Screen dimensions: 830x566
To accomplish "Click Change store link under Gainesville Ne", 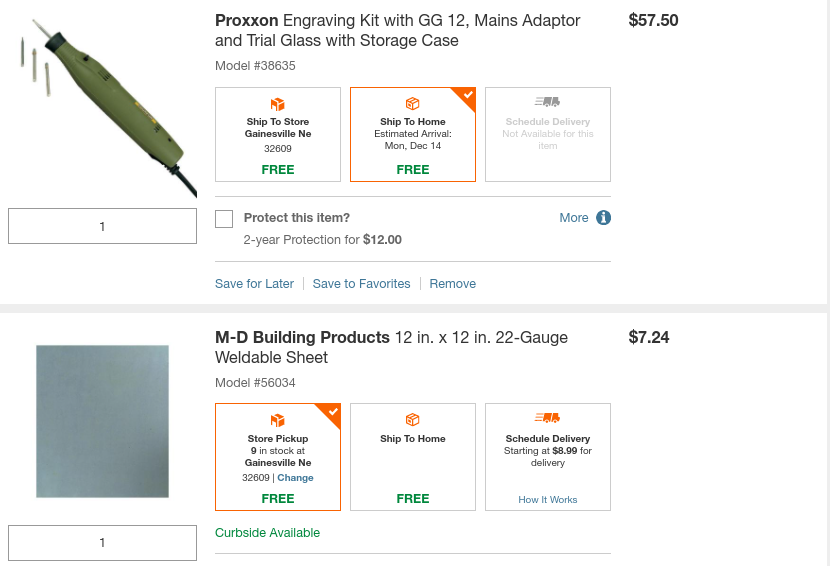I will (x=295, y=478).
